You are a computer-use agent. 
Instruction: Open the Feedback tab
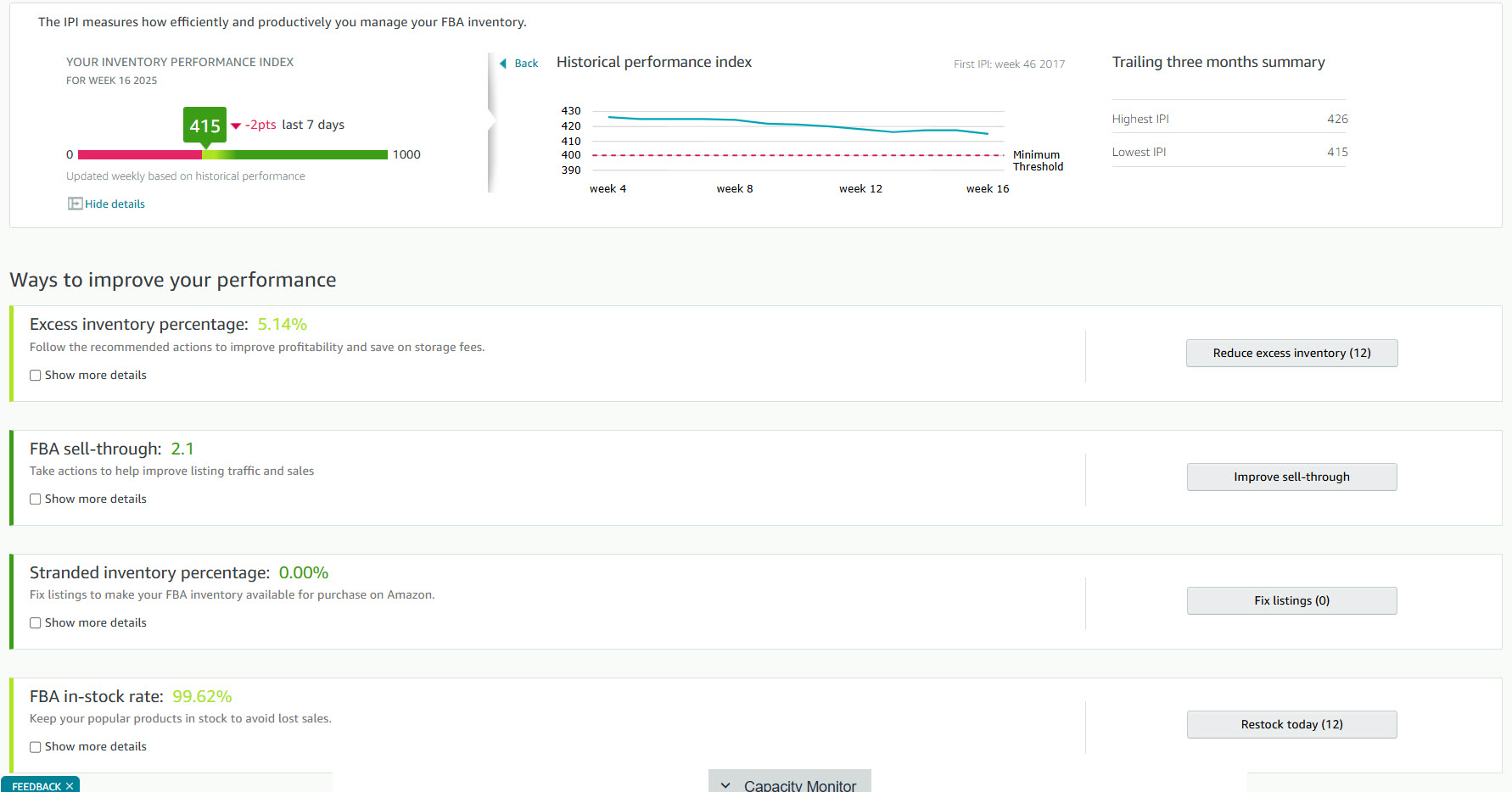(36, 786)
